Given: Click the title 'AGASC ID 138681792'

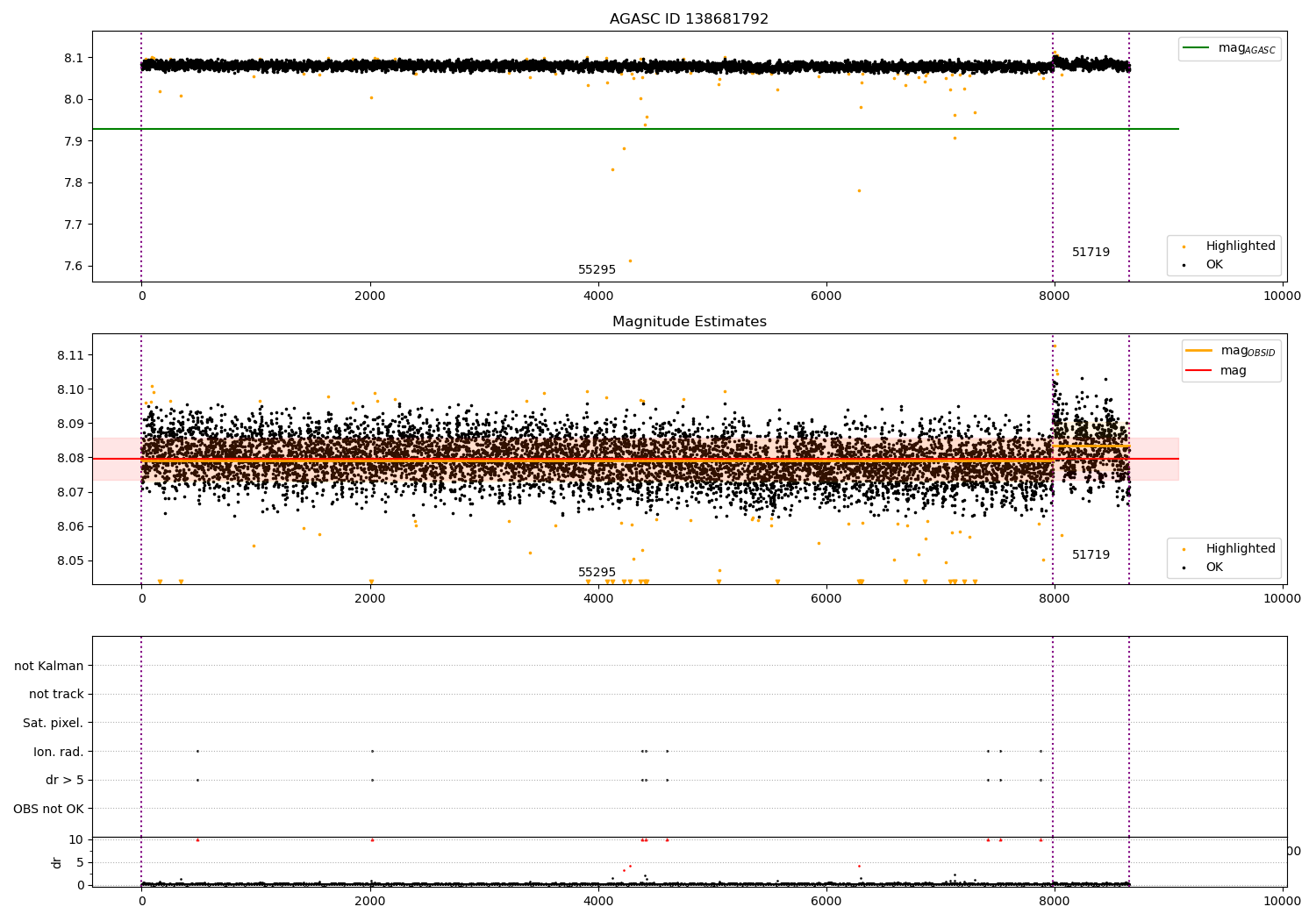Looking at the screenshot, I should pyautogui.click(x=689, y=19).
